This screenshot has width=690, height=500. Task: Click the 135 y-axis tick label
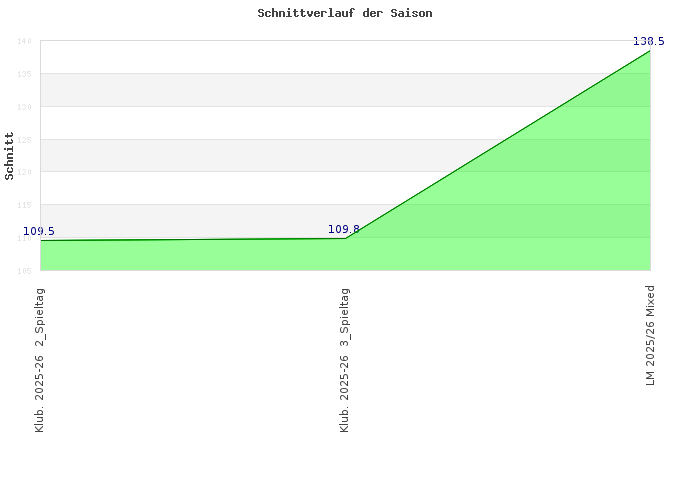pyautogui.click(x=24, y=74)
